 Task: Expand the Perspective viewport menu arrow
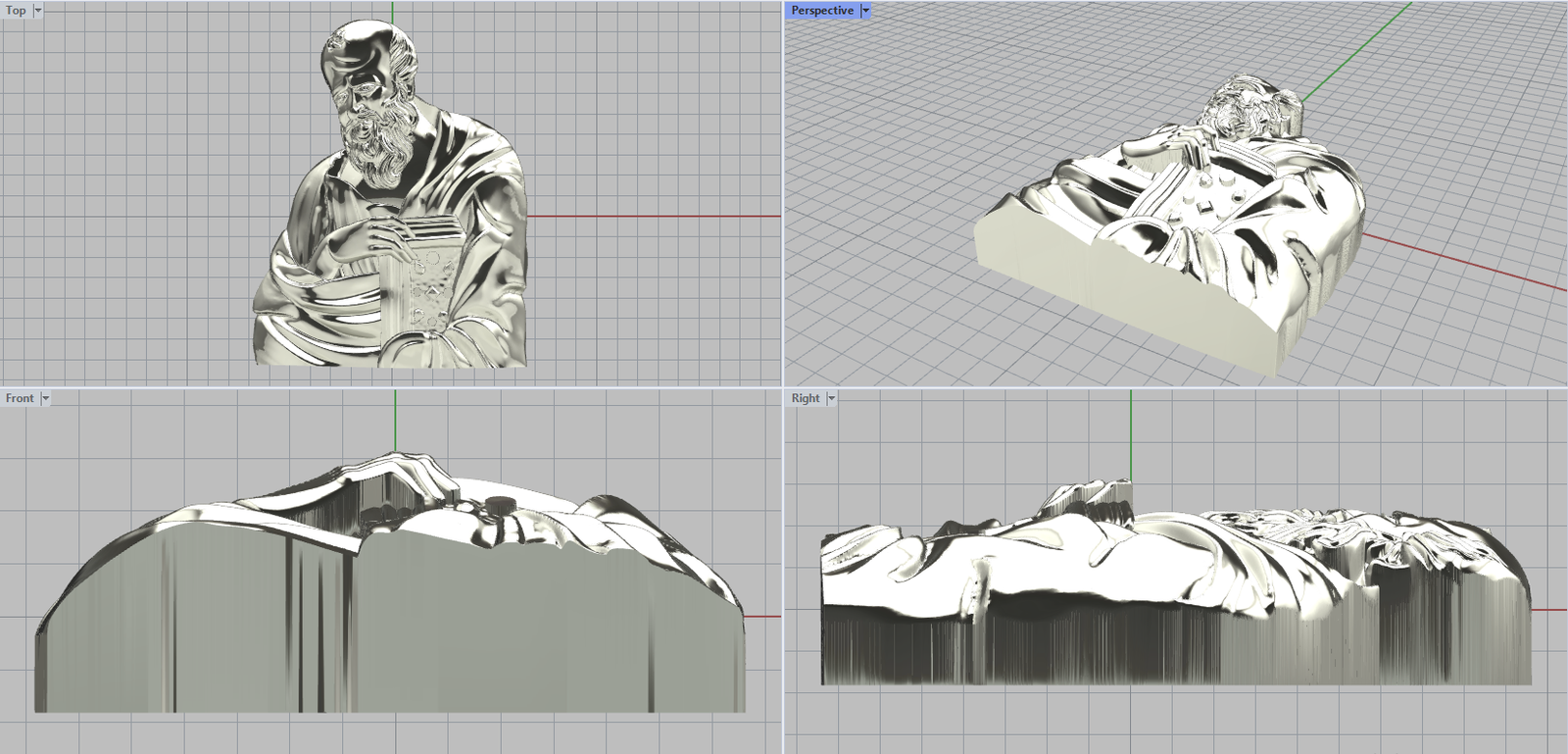coord(865,11)
